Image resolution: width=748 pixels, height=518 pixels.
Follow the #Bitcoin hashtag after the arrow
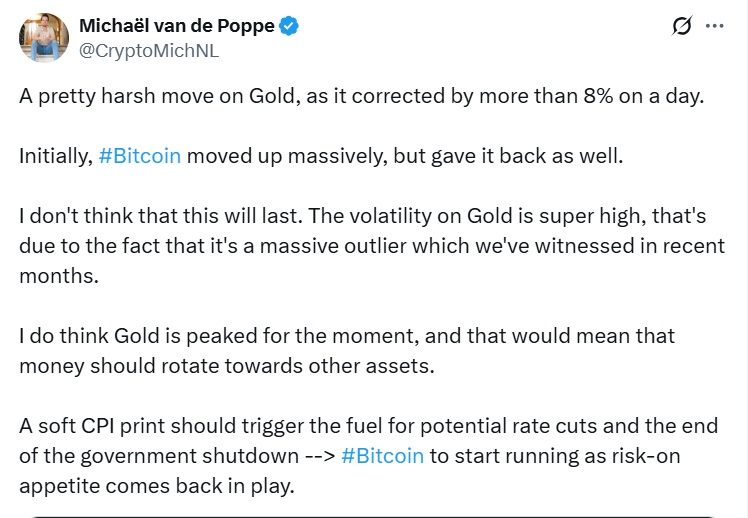383,455
